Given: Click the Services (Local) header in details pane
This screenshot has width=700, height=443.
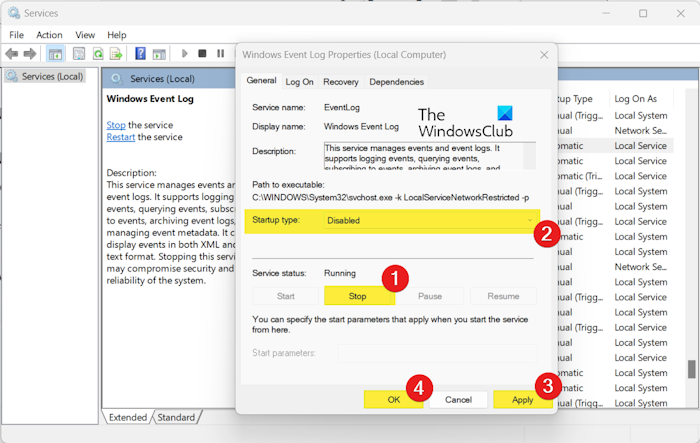Looking at the screenshot, I should [x=162, y=79].
